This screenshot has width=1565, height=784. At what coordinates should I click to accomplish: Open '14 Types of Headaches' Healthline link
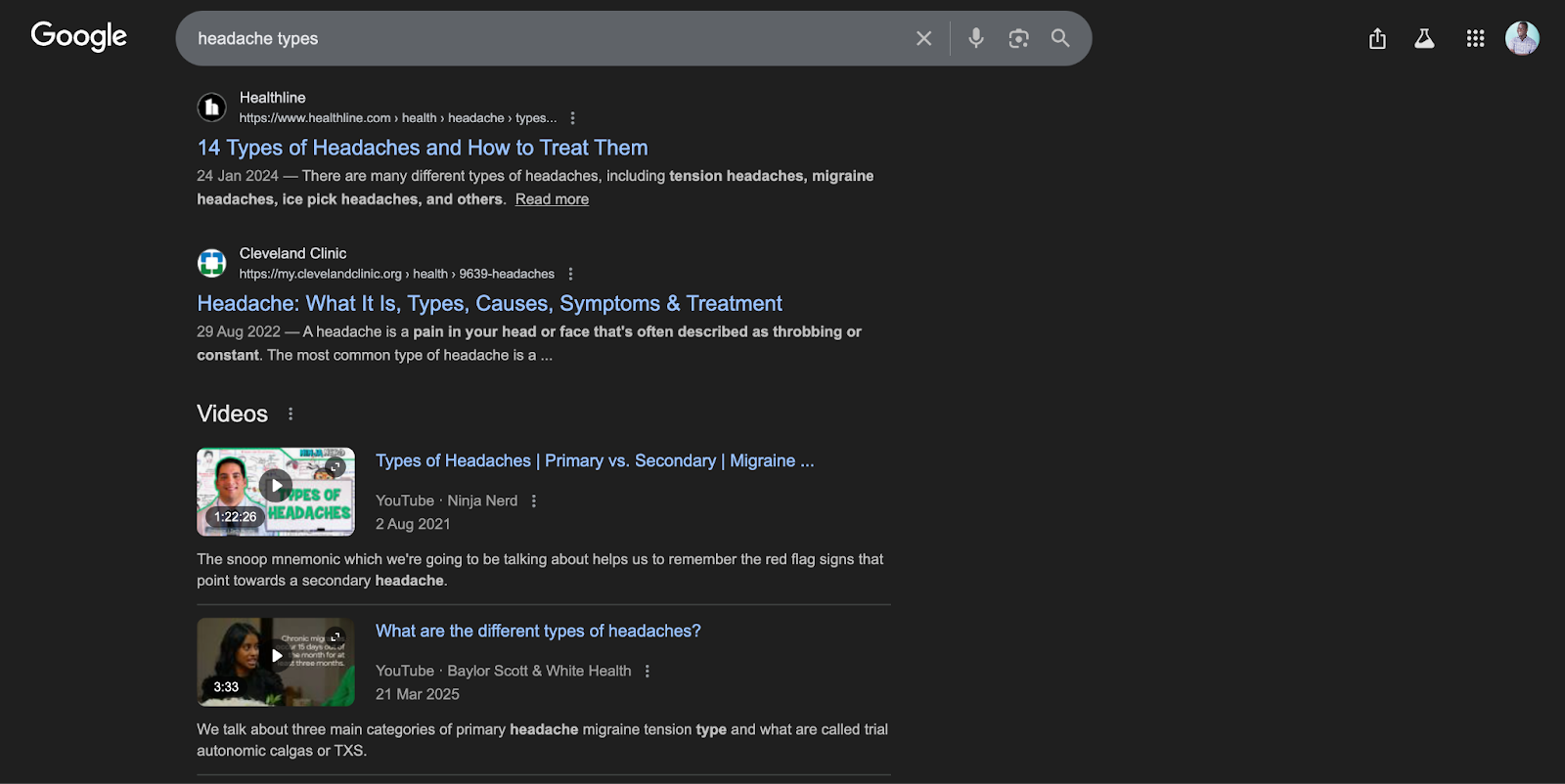[x=423, y=148]
